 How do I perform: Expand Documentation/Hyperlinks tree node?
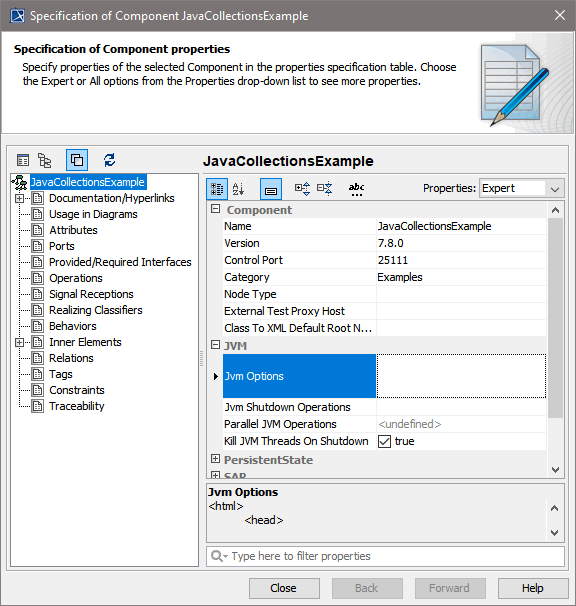point(19,198)
